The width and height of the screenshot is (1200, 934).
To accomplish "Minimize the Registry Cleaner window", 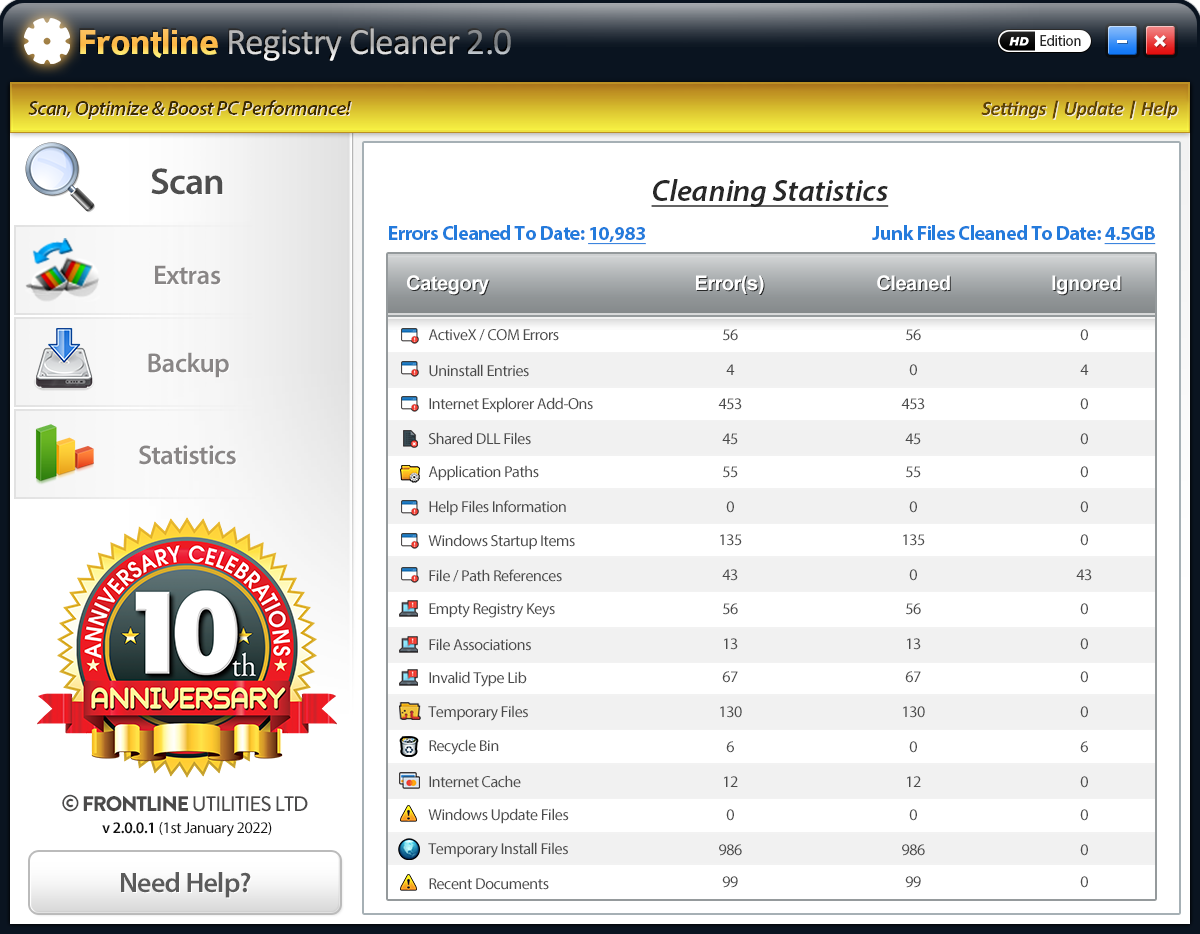I will pos(1122,42).
